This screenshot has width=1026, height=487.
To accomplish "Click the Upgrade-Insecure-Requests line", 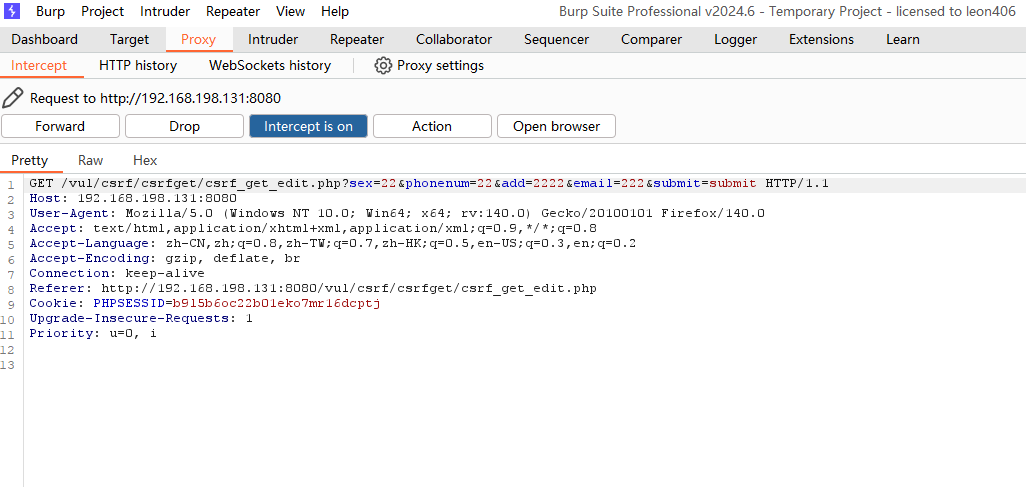I will click(x=141, y=319).
